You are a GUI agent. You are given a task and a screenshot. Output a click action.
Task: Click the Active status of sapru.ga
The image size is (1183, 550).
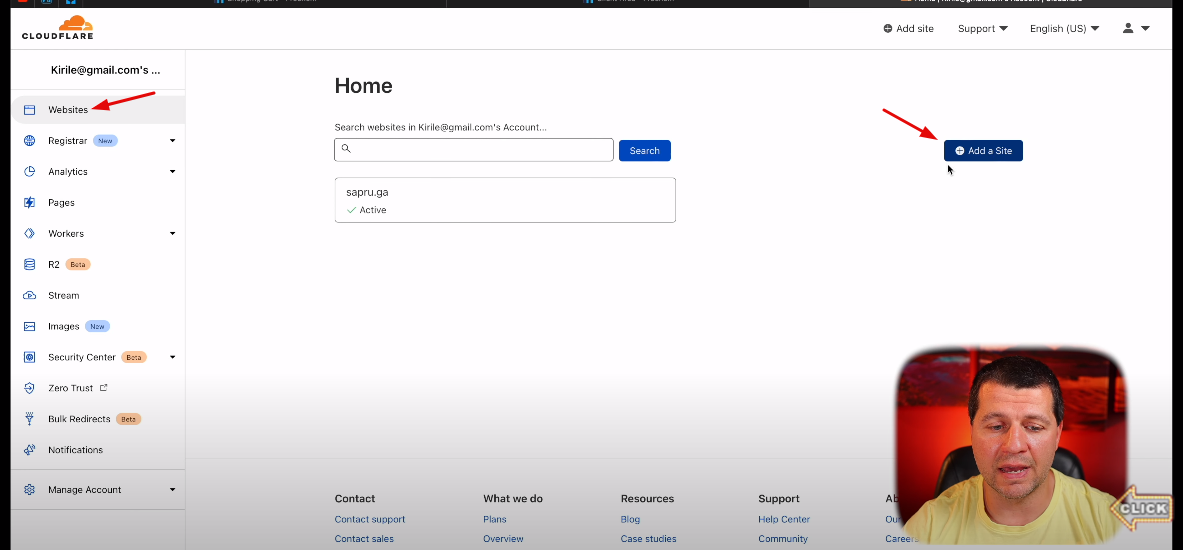pyautogui.click(x=367, y=210)
